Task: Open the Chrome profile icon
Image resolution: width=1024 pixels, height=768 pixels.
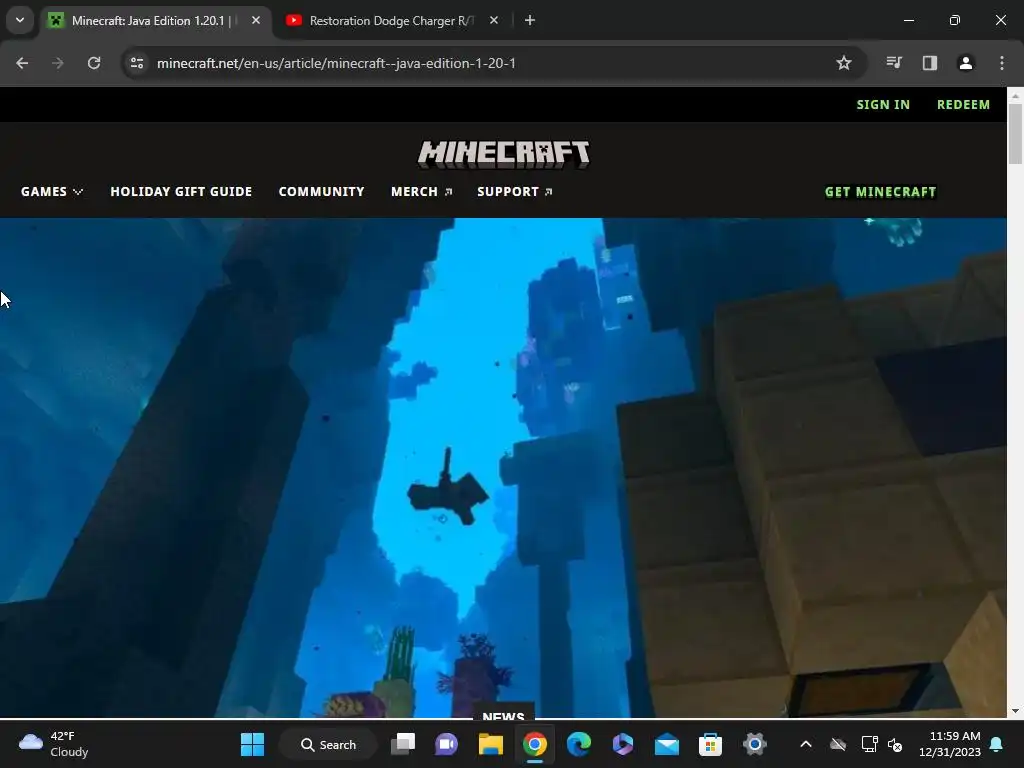Action: point(966,63)
